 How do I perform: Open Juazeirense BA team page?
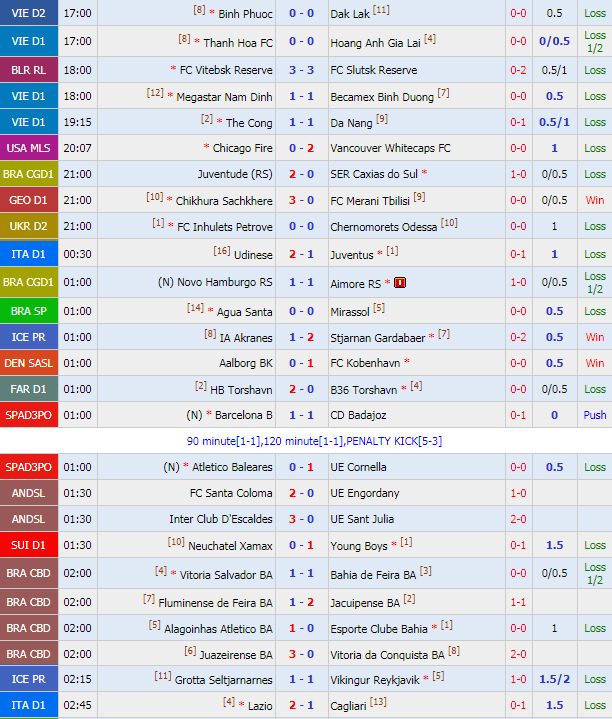coord(236,655)
